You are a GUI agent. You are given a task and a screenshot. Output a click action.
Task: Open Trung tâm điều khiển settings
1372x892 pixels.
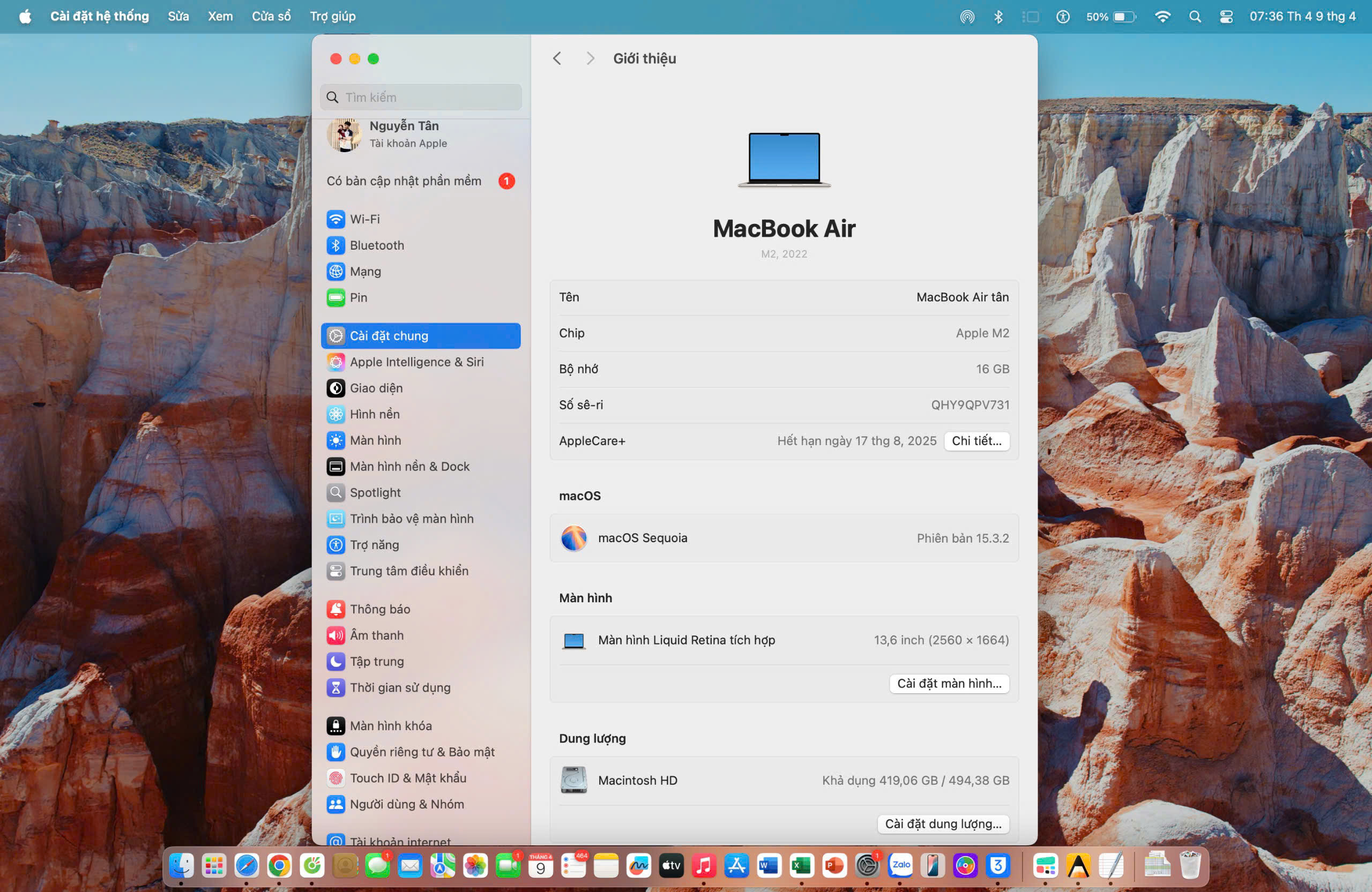coord(420,571)
